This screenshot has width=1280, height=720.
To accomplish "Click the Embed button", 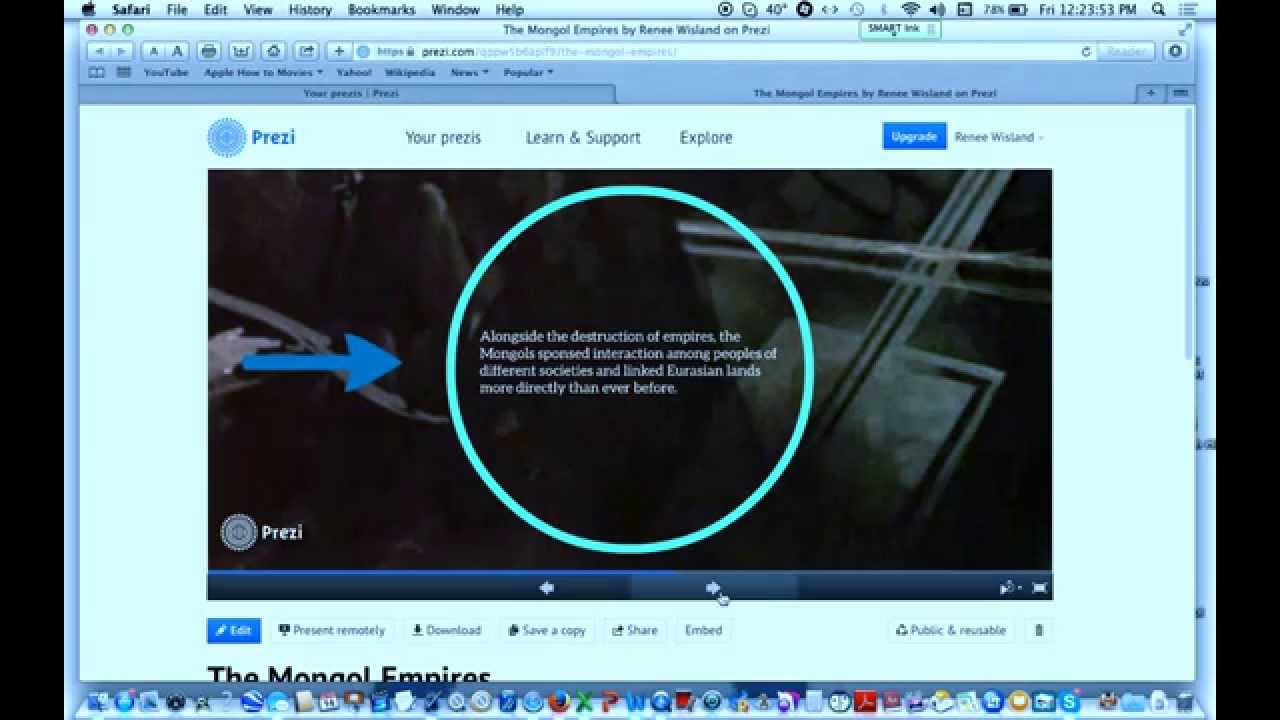I will point(704,630).
